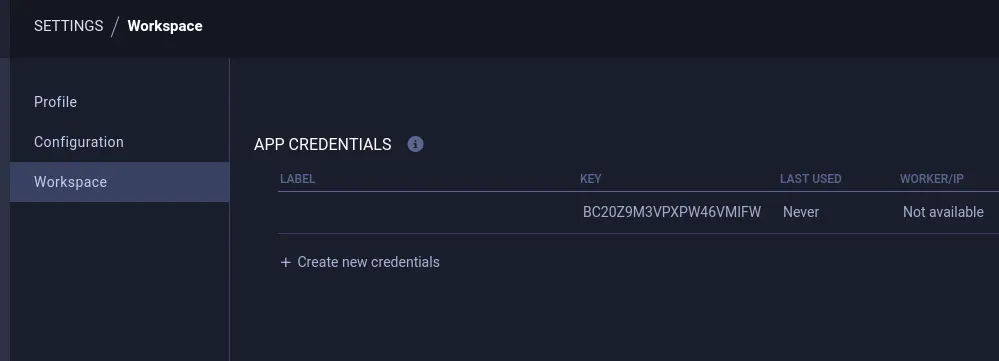Click the collapsed left navigation strip

coord(4,209)
